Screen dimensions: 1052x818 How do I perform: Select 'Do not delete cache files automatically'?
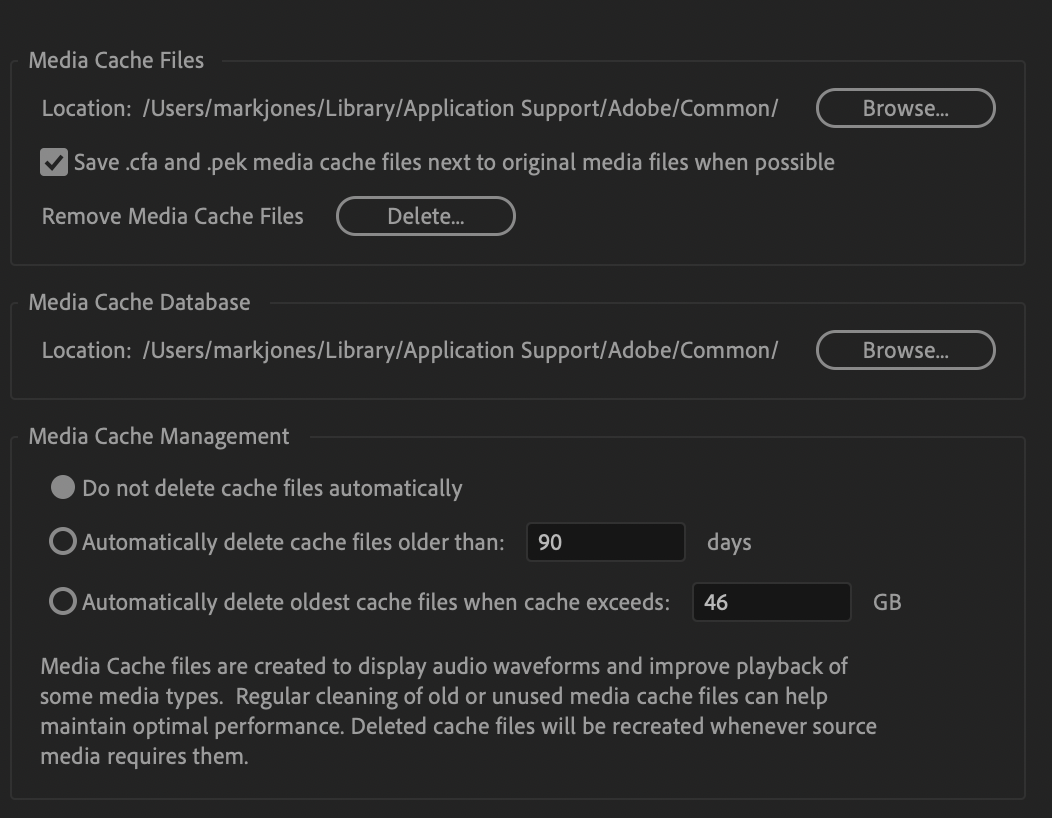(63, 487)
